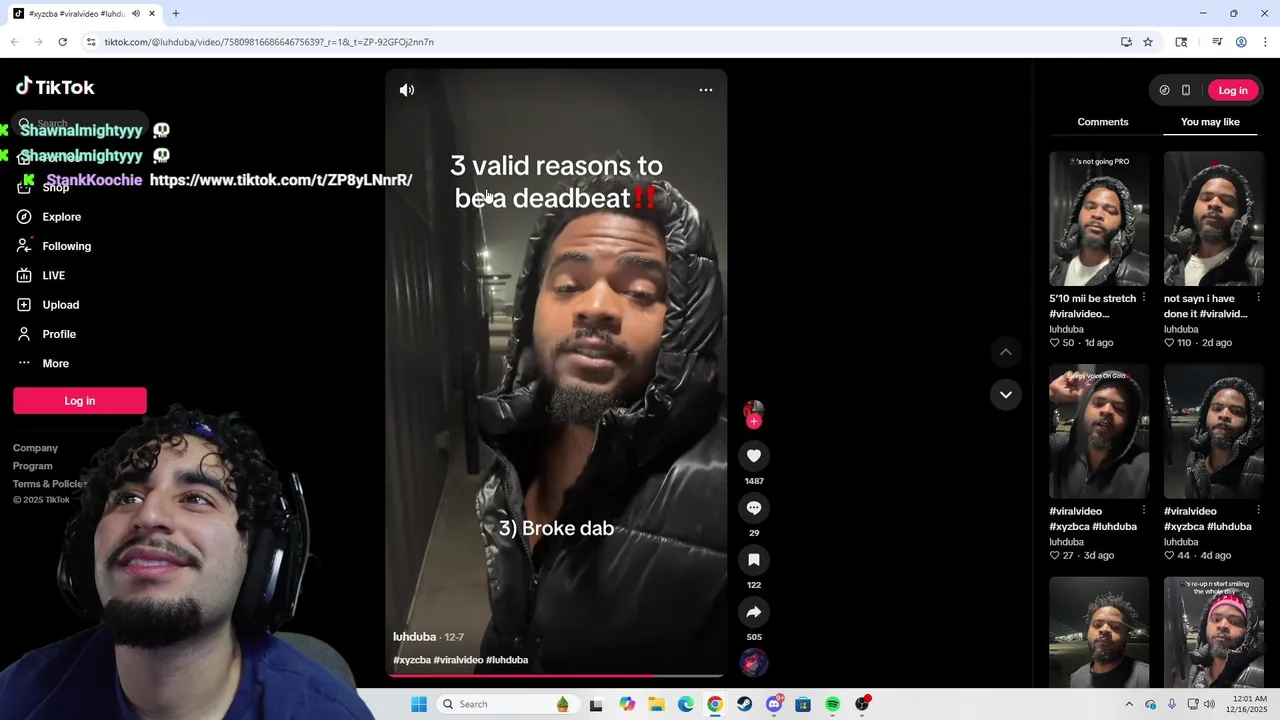Open options for the "5'10 mii be stretch" video
Image resolution: width=1280 pixels, height=720 pixels.
click(x=1144, y=298)
